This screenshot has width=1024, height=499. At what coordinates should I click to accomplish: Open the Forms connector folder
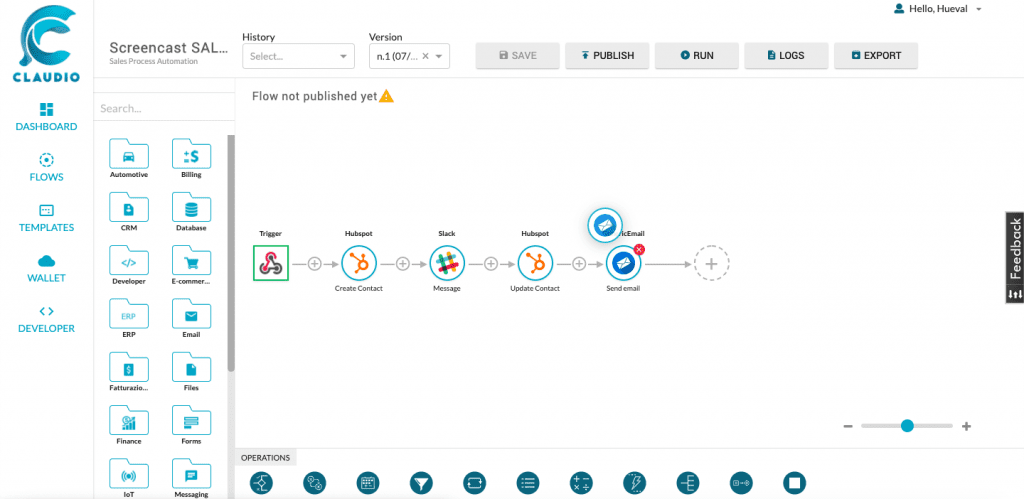[191, 426]
